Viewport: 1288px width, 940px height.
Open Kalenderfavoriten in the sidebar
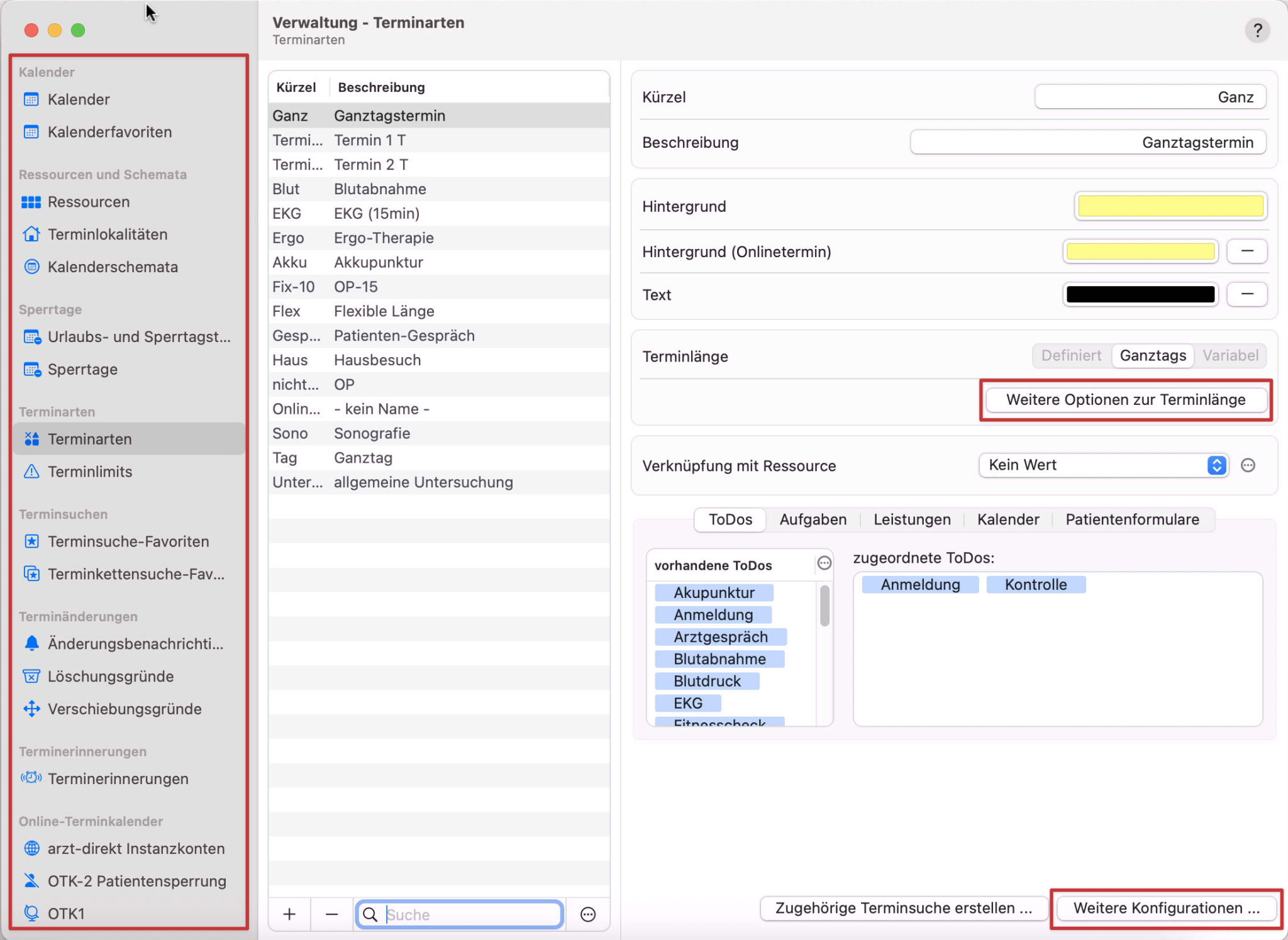coord(109,132)
